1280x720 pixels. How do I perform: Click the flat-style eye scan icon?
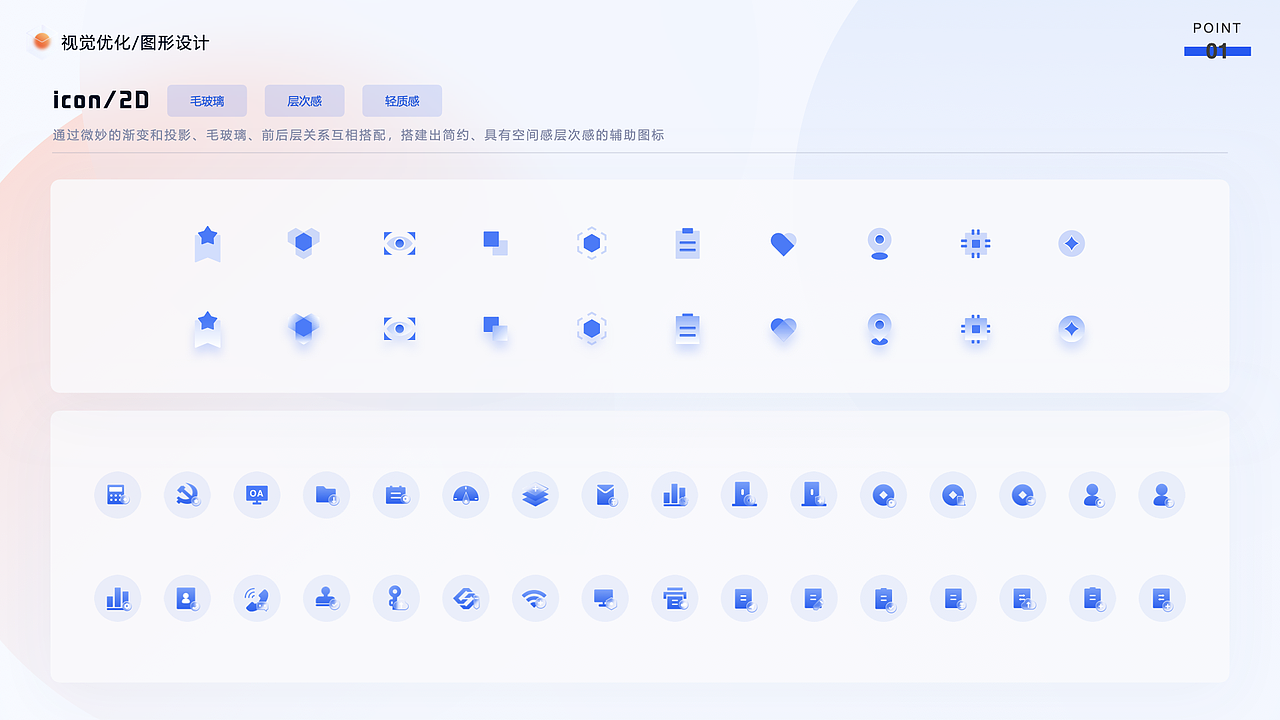(399, 243)
